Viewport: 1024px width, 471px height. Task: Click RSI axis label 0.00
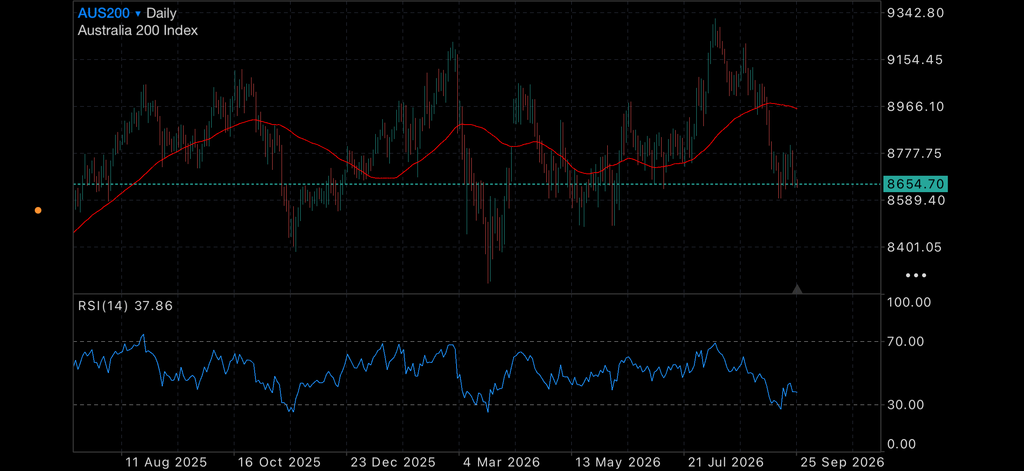coord(902,444)
